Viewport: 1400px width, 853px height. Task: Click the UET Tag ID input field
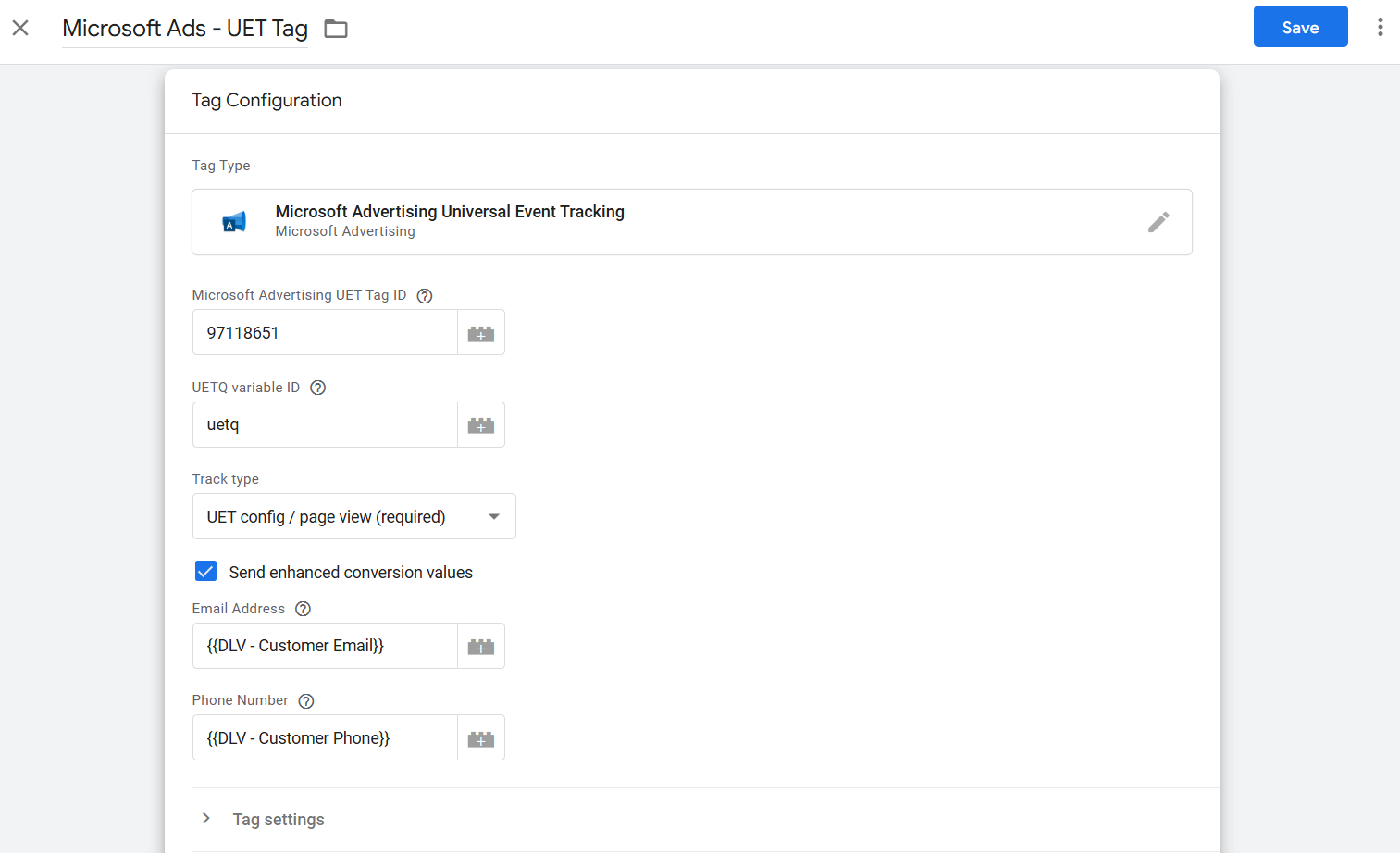(325, 333)
